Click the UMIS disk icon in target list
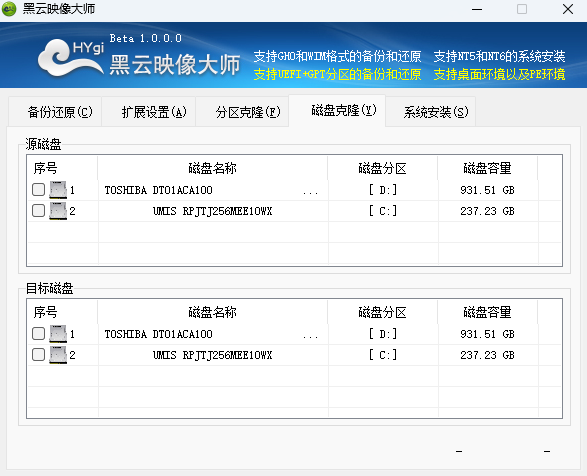Image resolution: width=587 pixels, height=476 pixels. [x=58, y=355]
